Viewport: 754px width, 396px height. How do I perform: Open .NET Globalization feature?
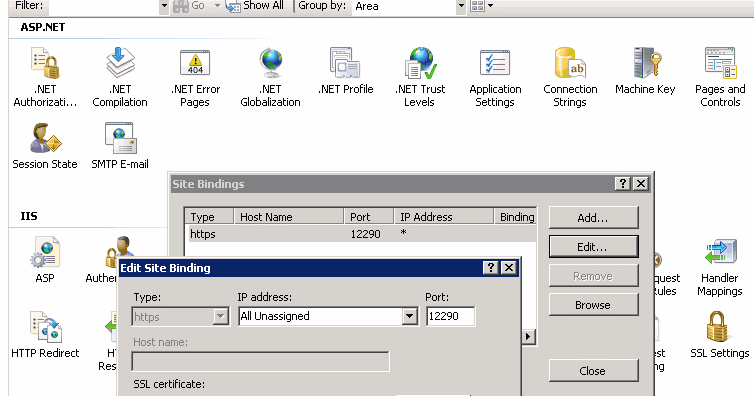click(270, 77)
